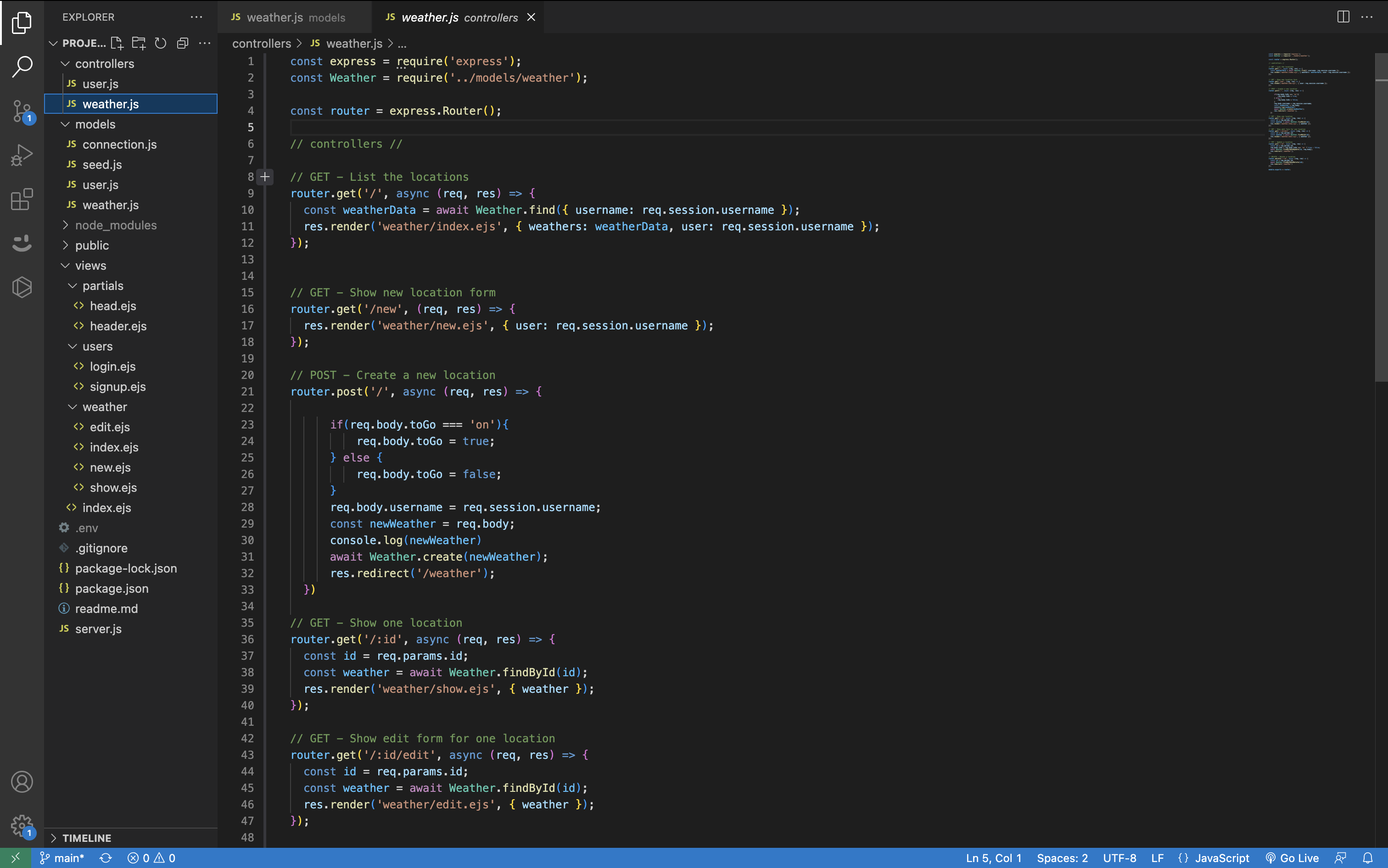Expand the node_modules folder
This screenshot has width=1388, height=868.
(115, 225)
